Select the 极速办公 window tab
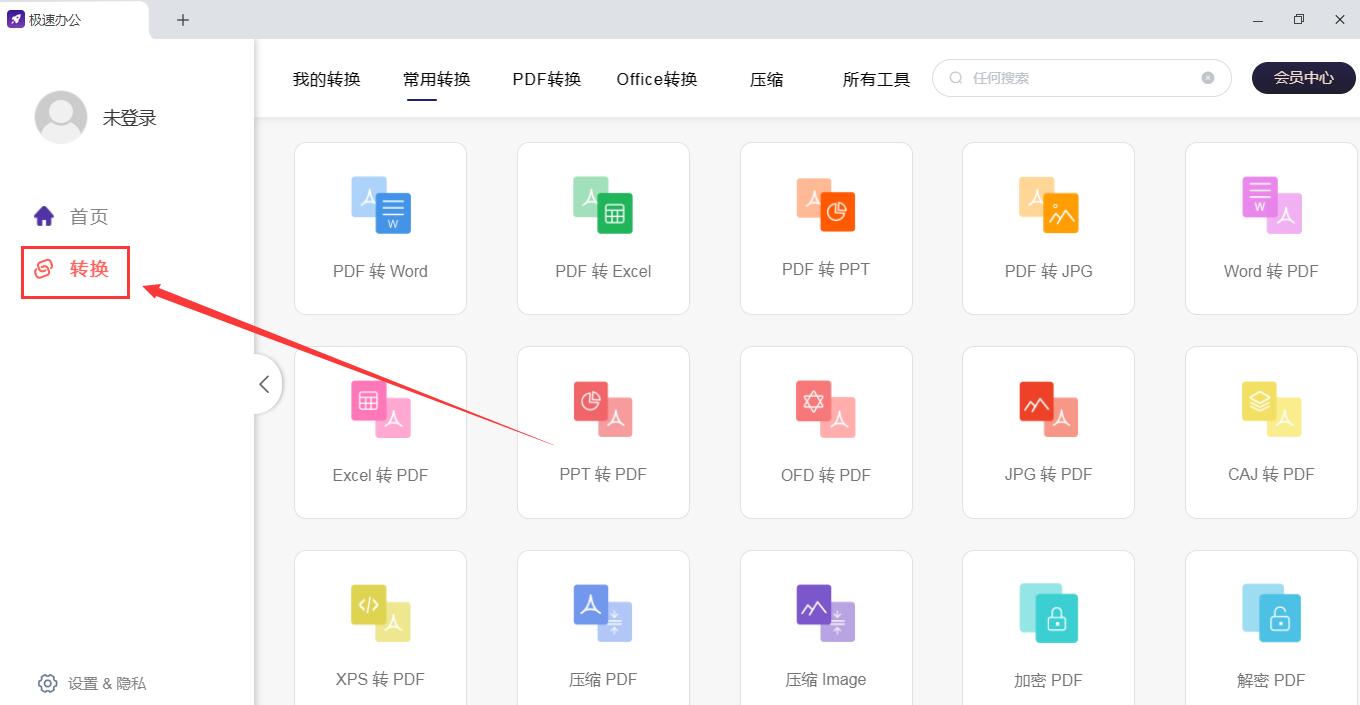 (x=75, y=20)
